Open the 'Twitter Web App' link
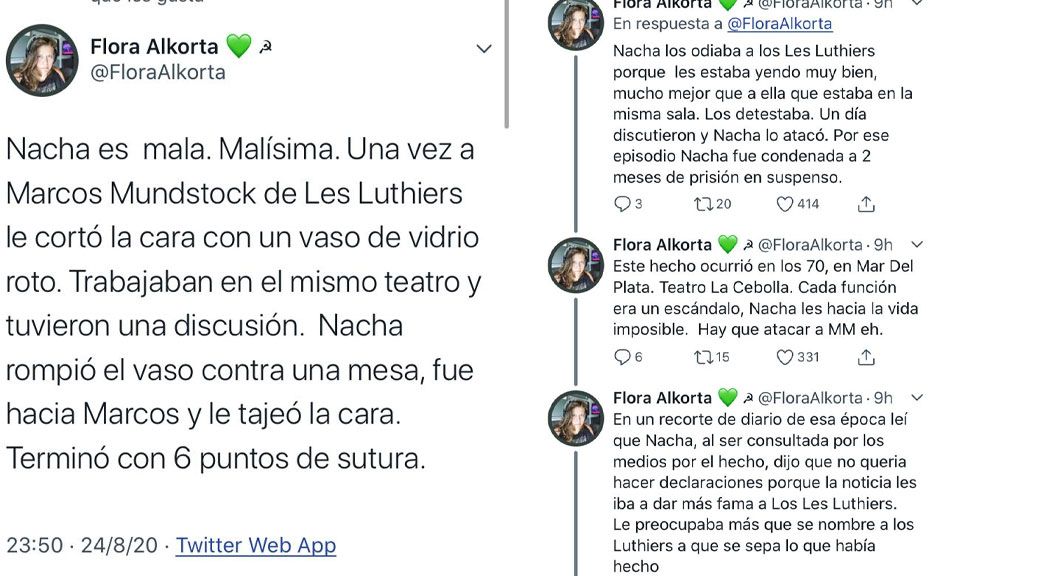The width and height of the screenshot is (1060, 576). coord(255,545)
